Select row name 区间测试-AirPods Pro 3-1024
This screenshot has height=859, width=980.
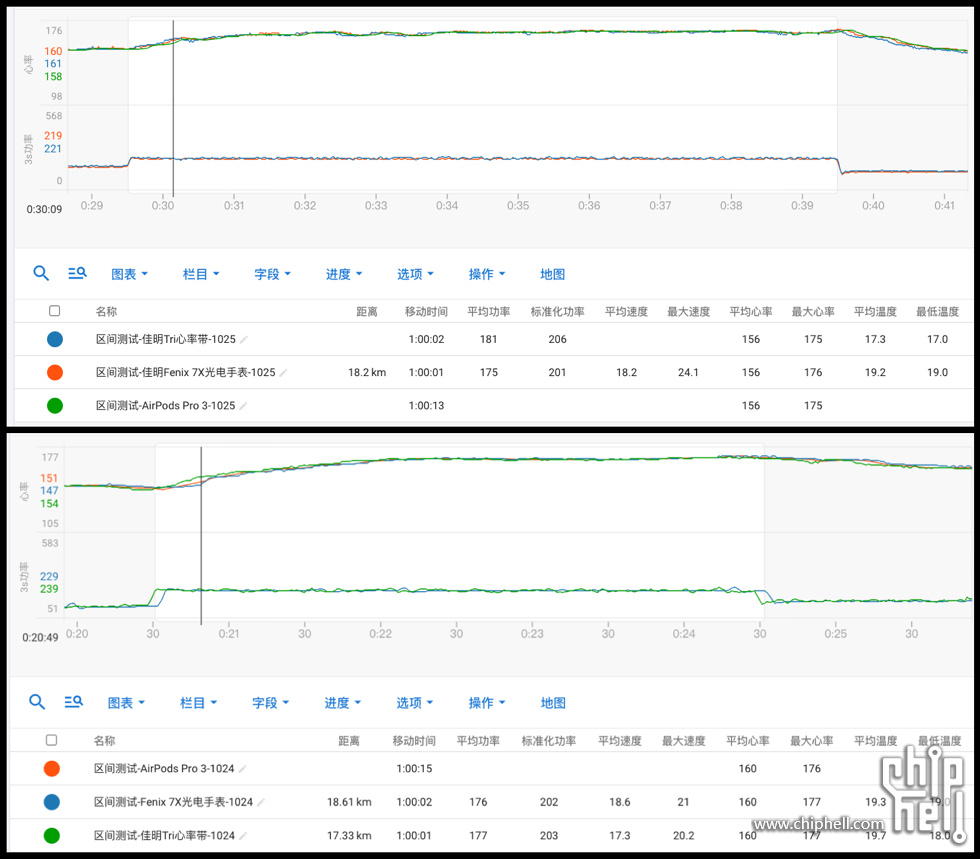point(164,768)
